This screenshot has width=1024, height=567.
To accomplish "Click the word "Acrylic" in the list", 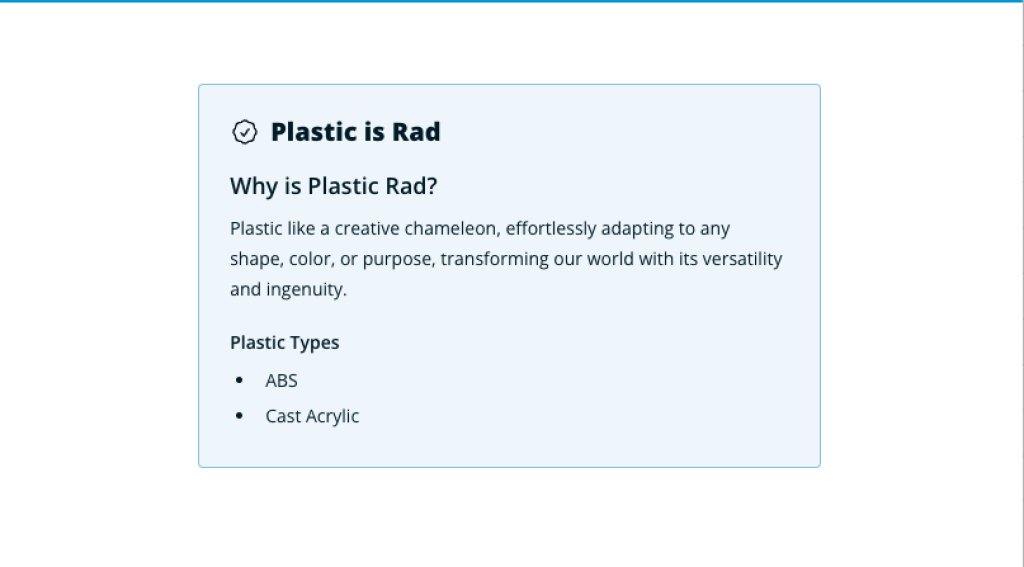I will pos(333,416).
